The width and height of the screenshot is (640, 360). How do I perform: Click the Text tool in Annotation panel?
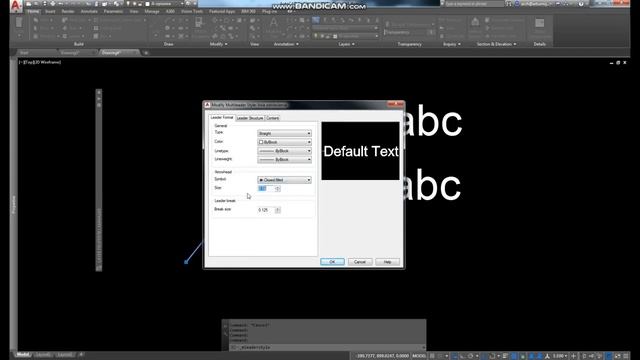273,24
